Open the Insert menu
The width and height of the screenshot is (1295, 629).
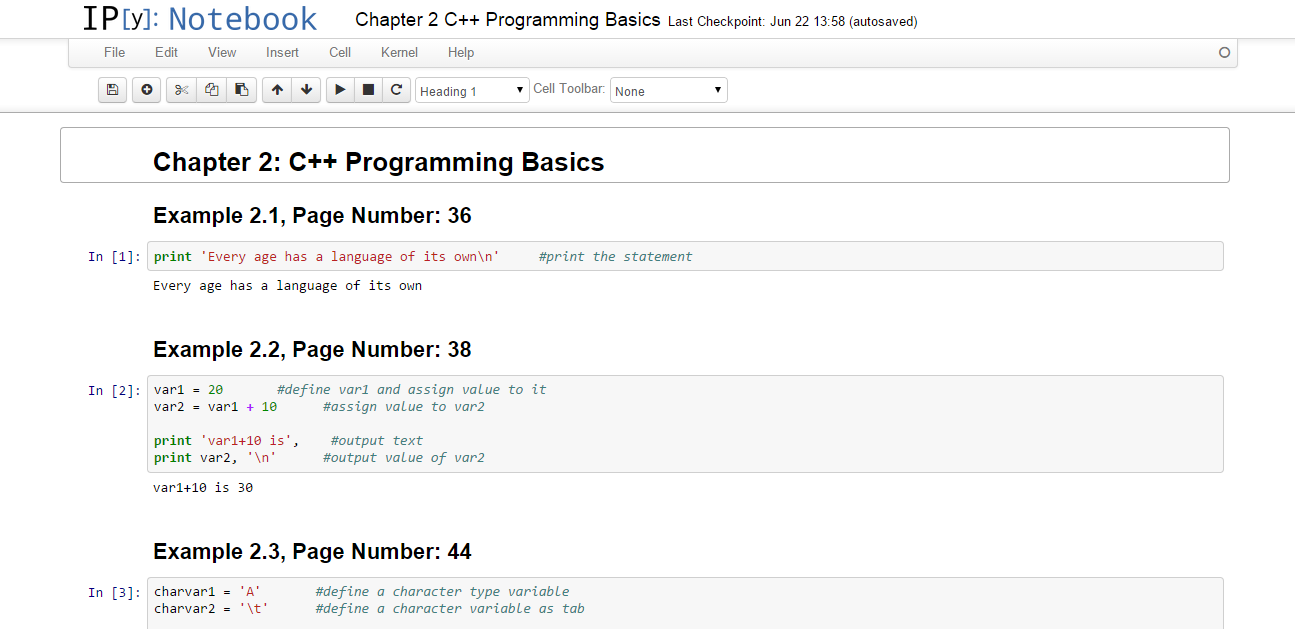coord(282,52)
